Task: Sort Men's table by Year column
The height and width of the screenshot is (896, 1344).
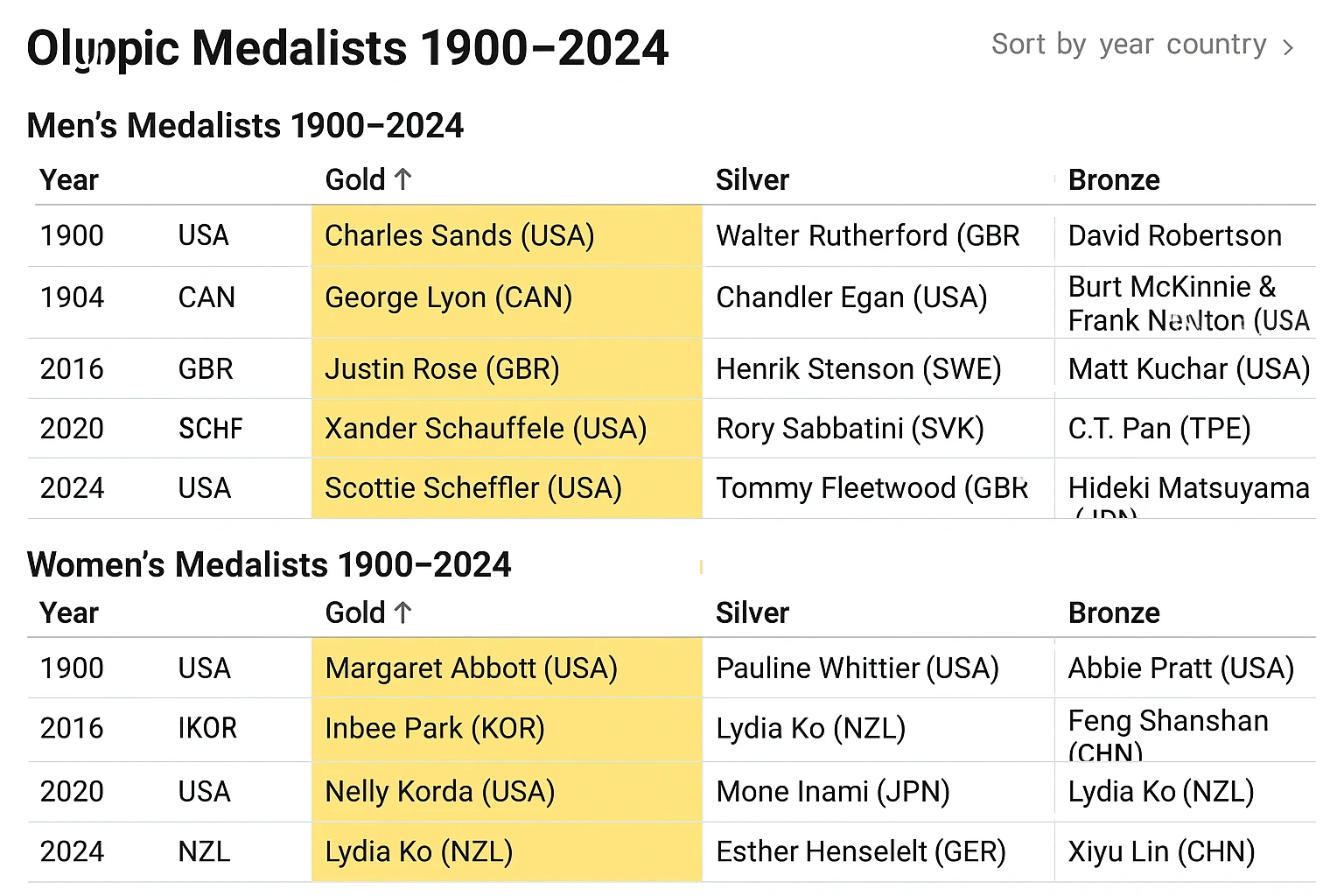Action: pyautogui.click(x=68, y=179)
